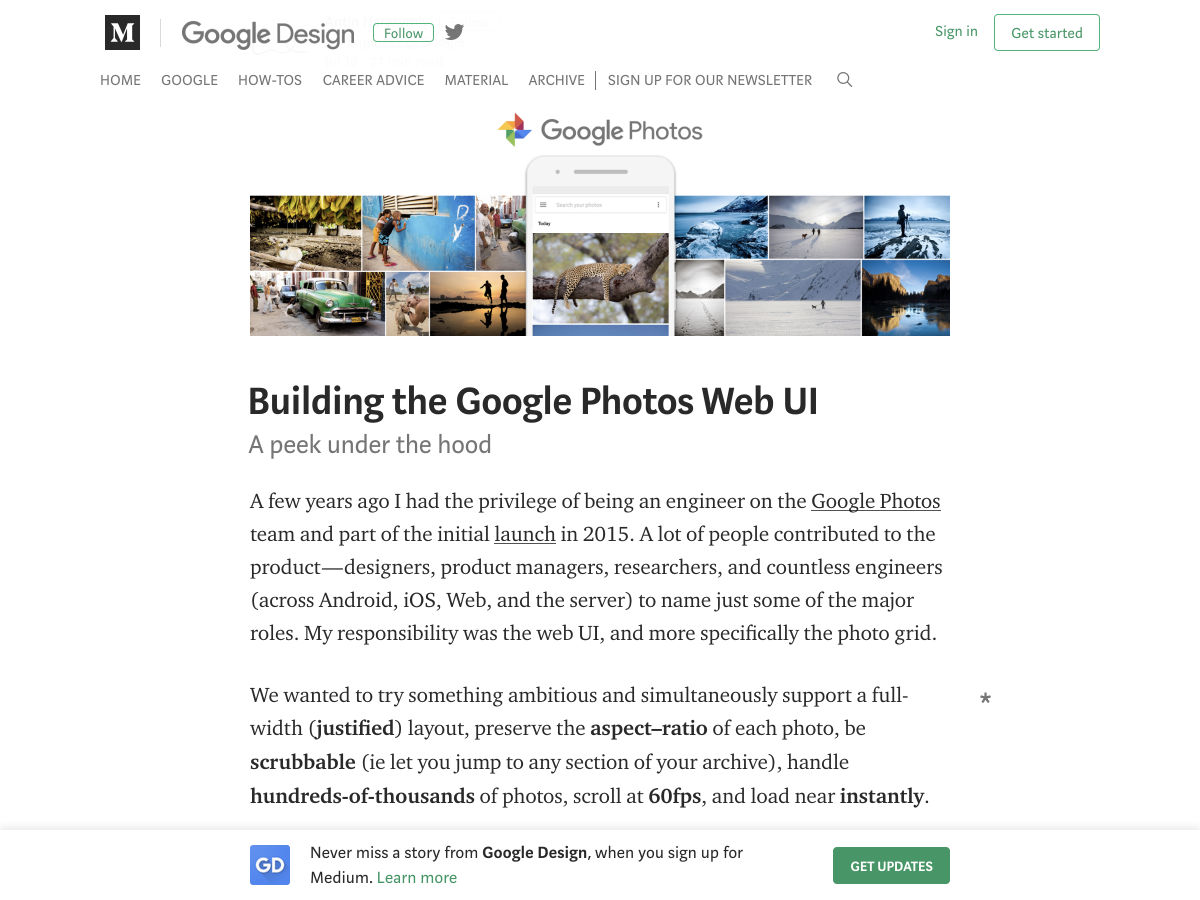Click the hiker on snowy rock photo
The image size is (1200, 900).
906,227
